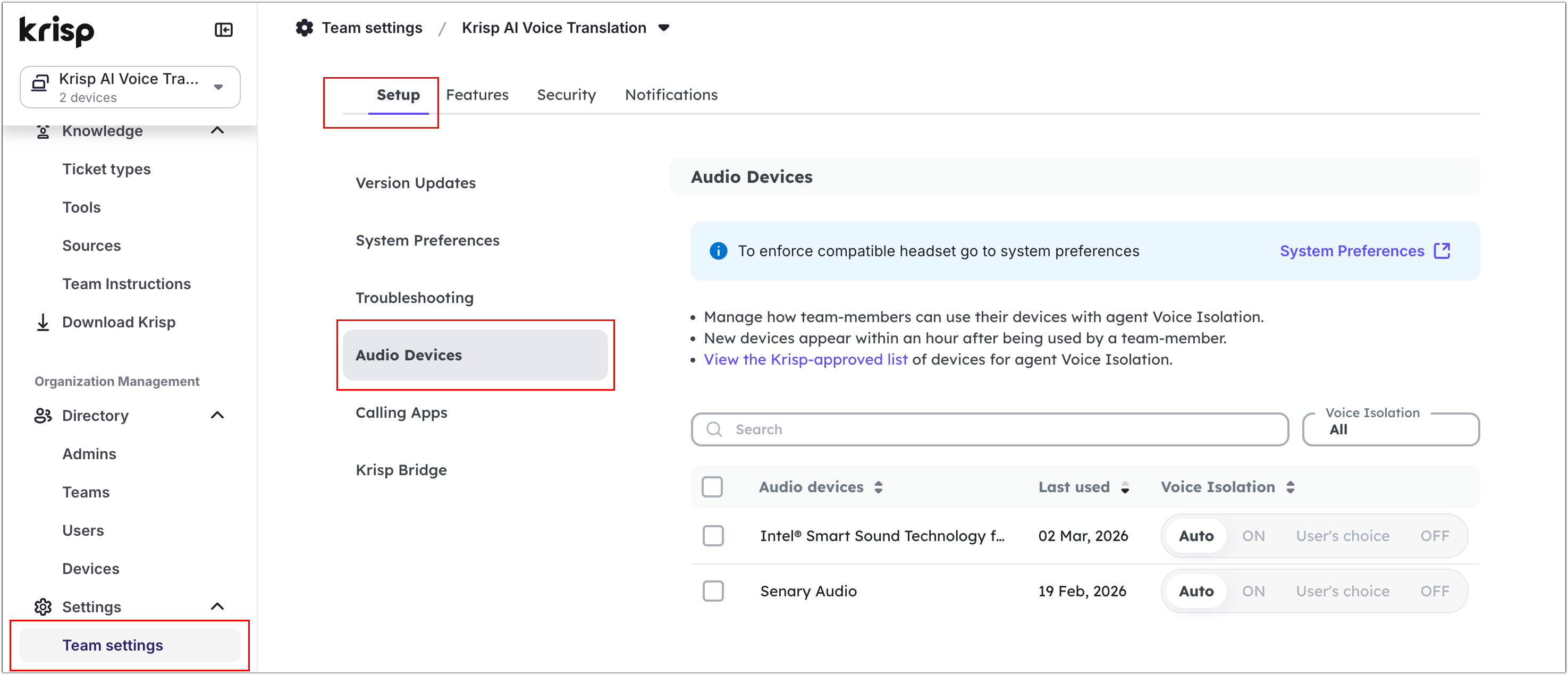Open the Security tab
The width and height of the screenshot is (1568, 675).
point(566,95)
